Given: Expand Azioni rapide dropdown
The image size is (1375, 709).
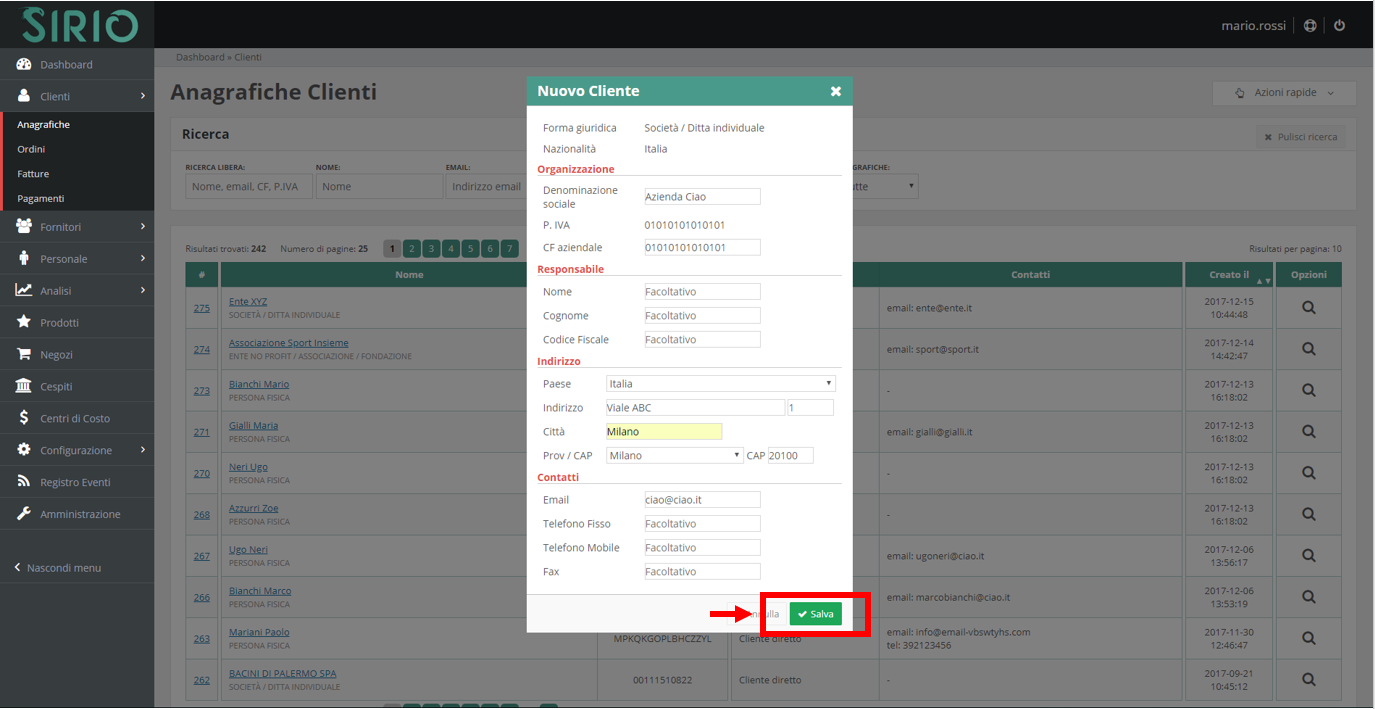Looking at the screenshot, I should pos(1284,93).
